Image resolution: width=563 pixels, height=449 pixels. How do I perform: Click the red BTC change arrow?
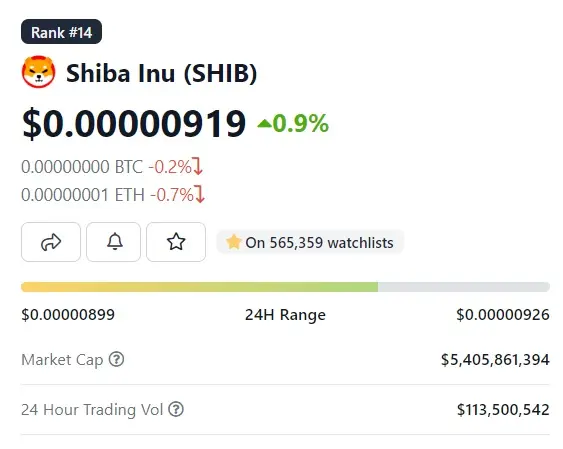(x=198, y=166)
